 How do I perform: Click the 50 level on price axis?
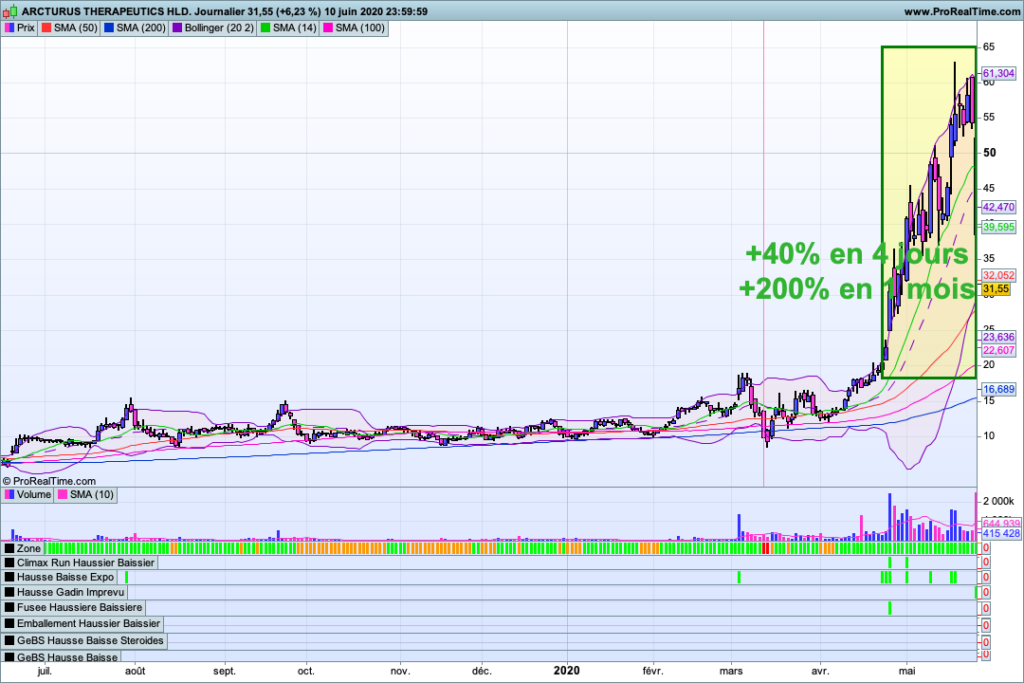point(989,153)
